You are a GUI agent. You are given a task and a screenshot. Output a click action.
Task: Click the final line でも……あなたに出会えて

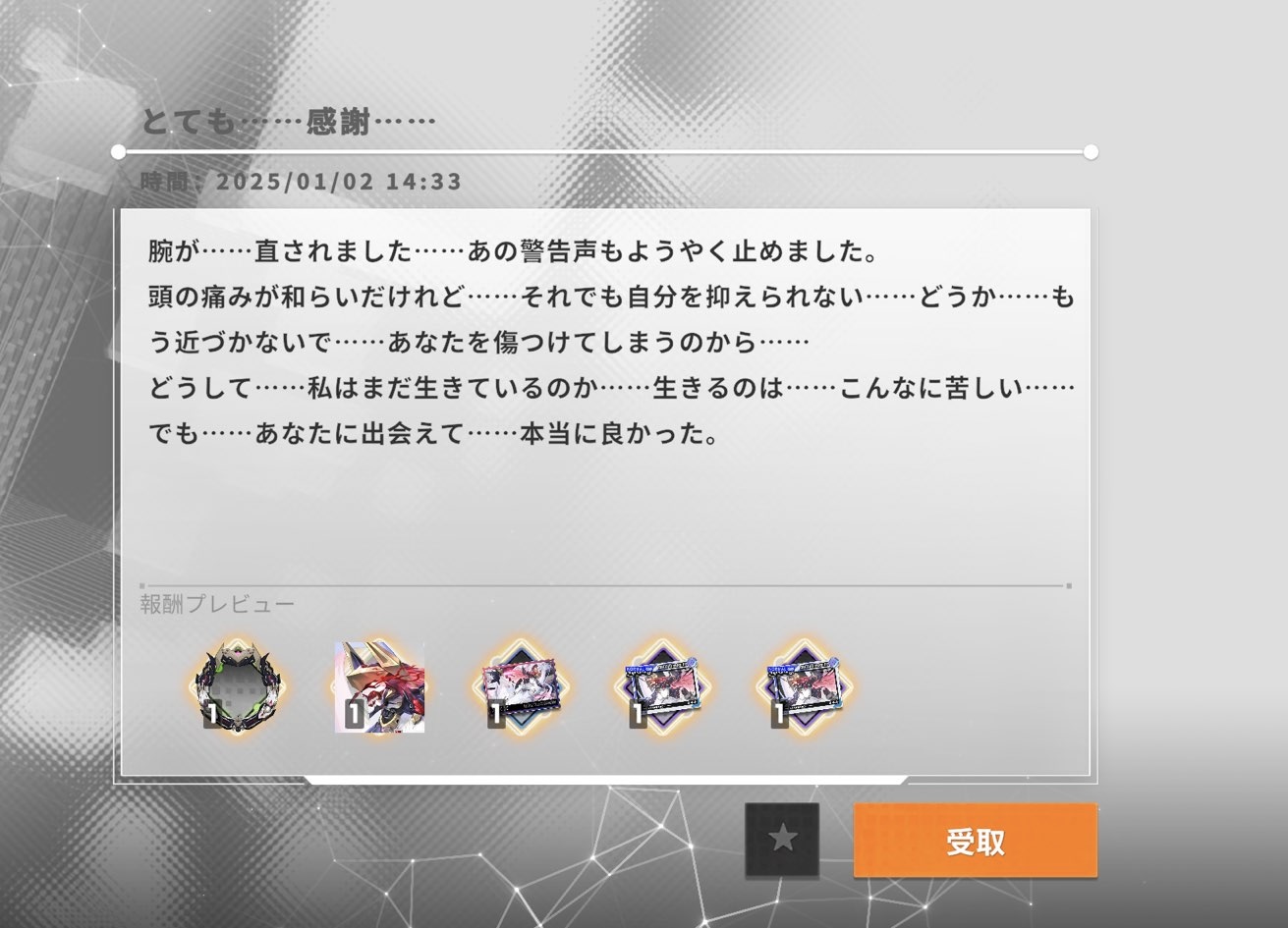(x=433, y=433)
